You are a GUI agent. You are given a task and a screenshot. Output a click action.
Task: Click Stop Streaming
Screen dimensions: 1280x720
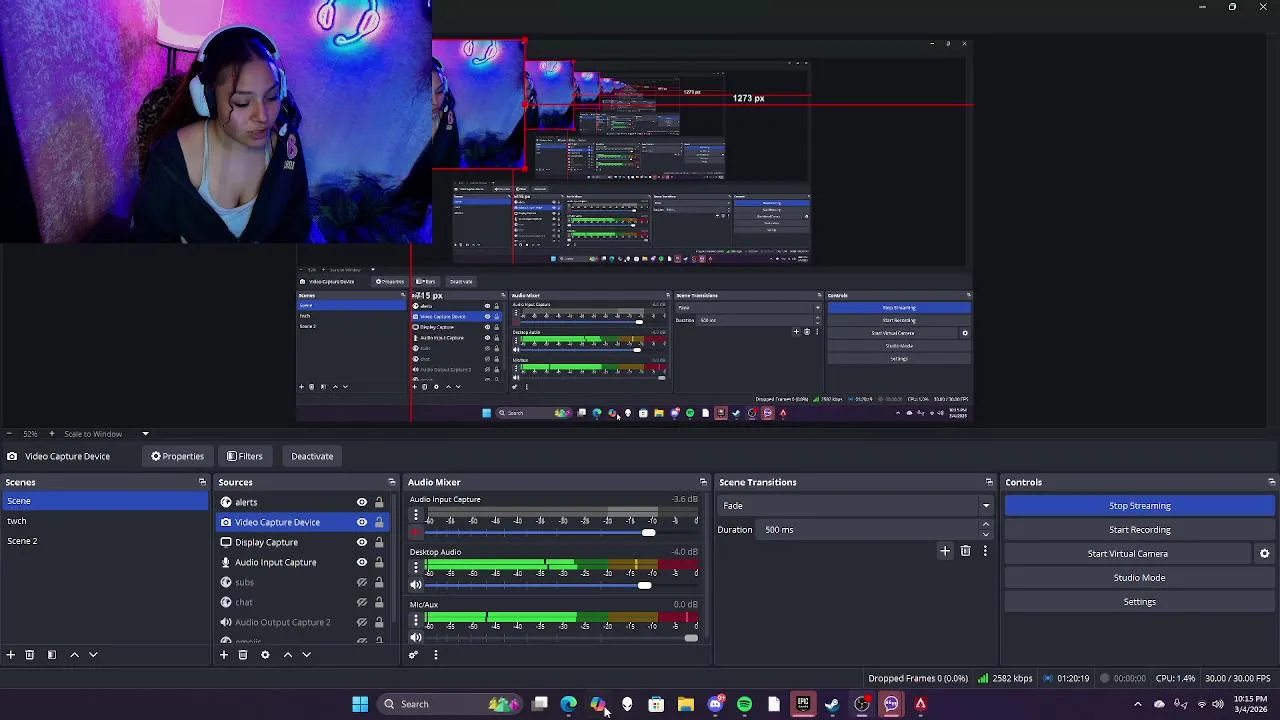(x=1140, y=506)
